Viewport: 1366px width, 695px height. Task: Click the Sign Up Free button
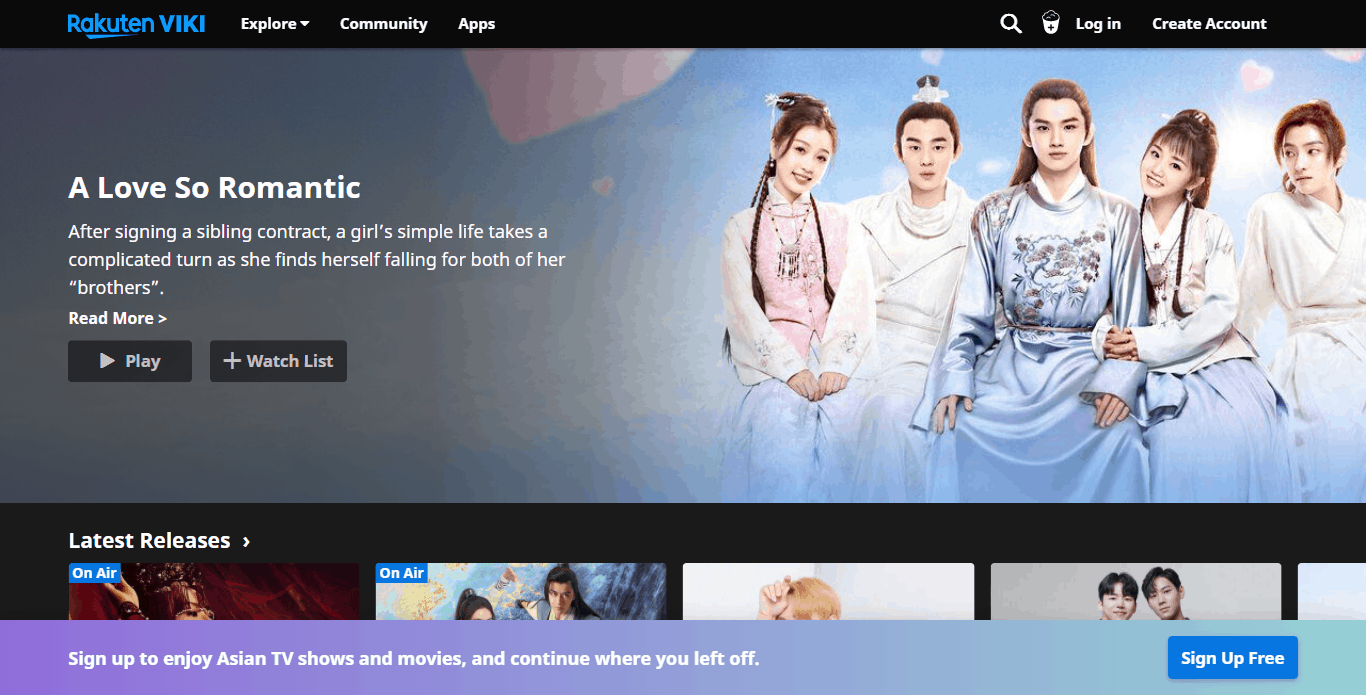1232,658
